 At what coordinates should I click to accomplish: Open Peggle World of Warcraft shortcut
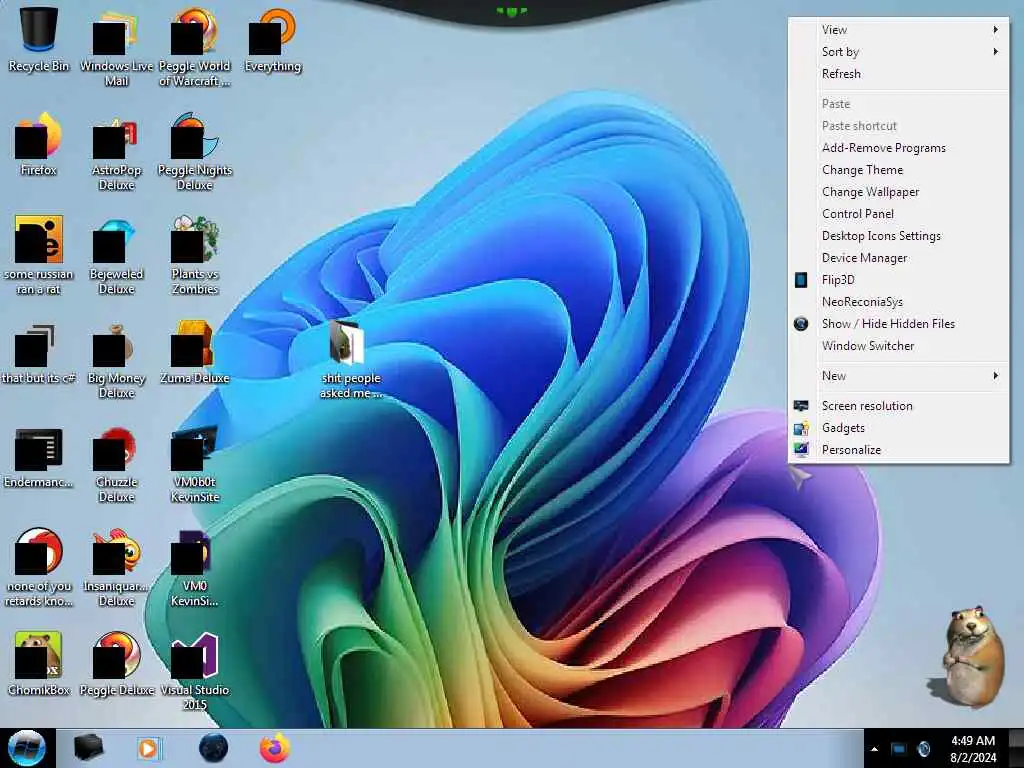click(195, 47)
